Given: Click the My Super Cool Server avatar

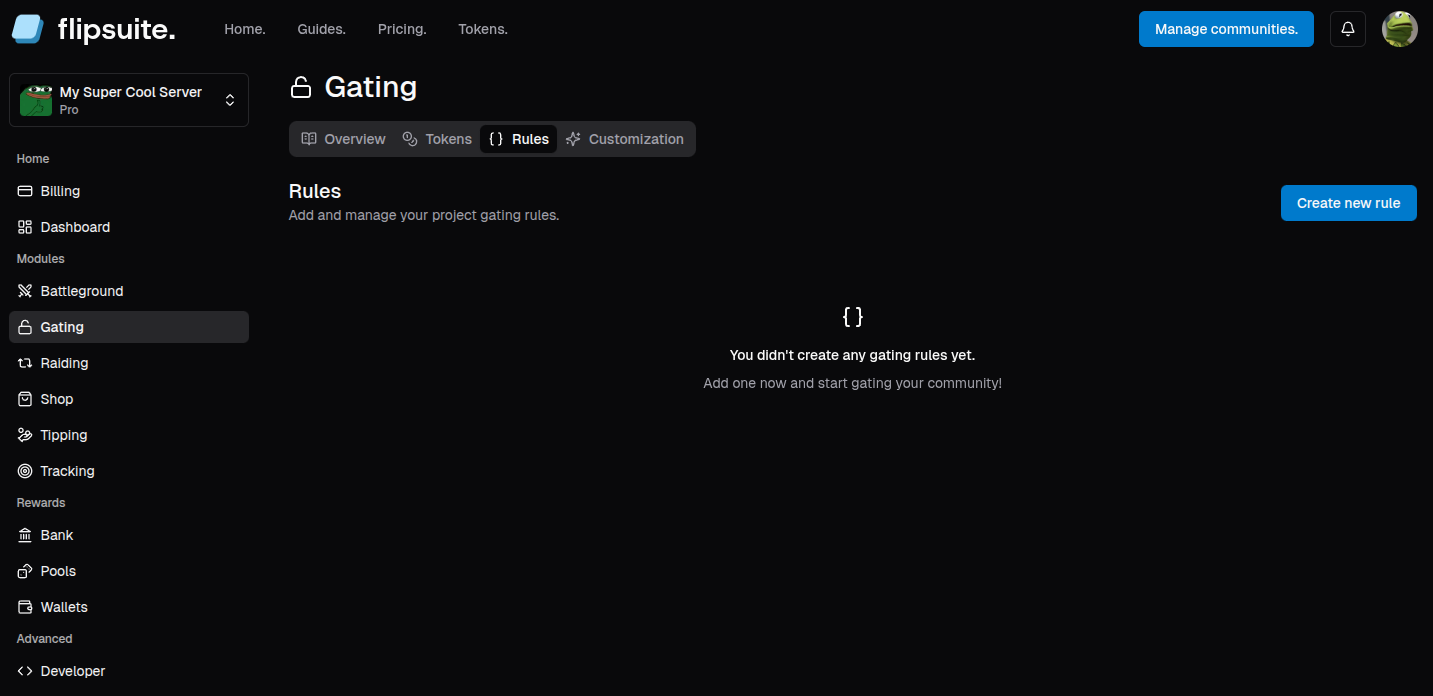Looking at the screenshot, I should 36,100.
